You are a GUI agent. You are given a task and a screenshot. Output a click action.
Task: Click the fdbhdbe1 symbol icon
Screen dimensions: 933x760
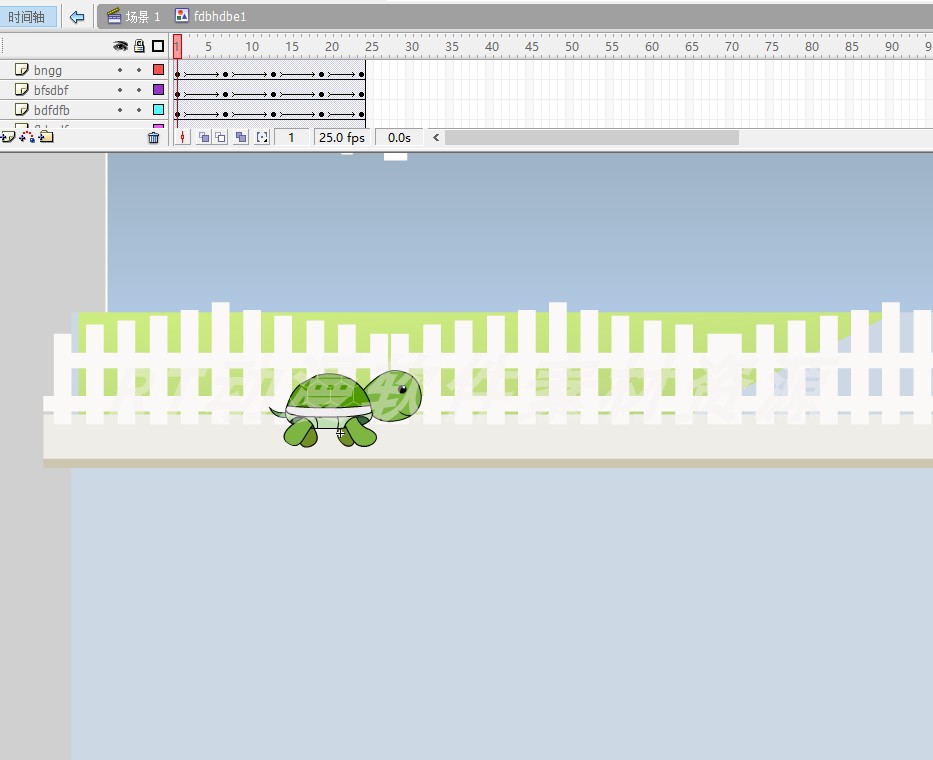pos(182,16)
